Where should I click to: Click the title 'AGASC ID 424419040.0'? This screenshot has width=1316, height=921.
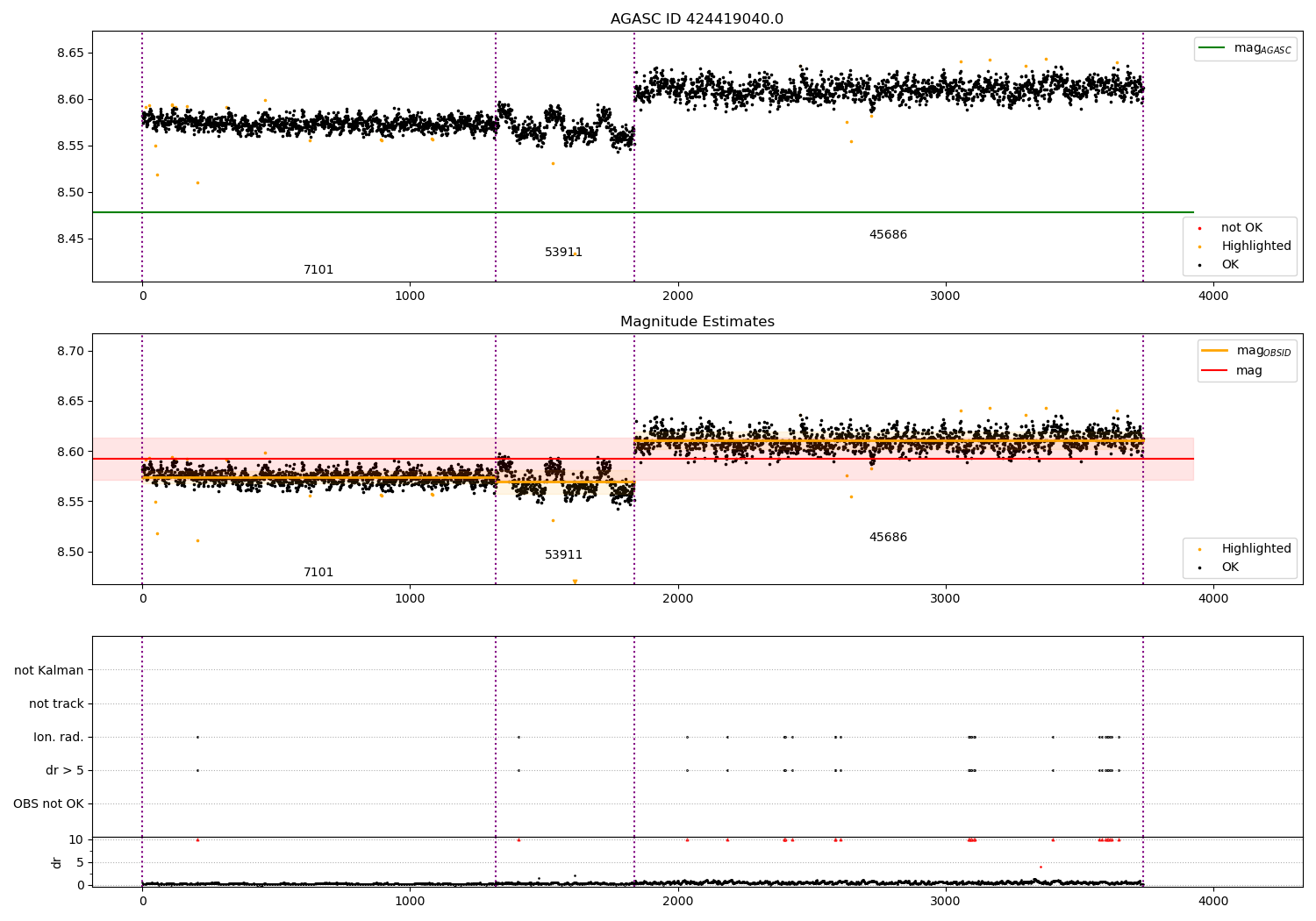coord(697,19)
